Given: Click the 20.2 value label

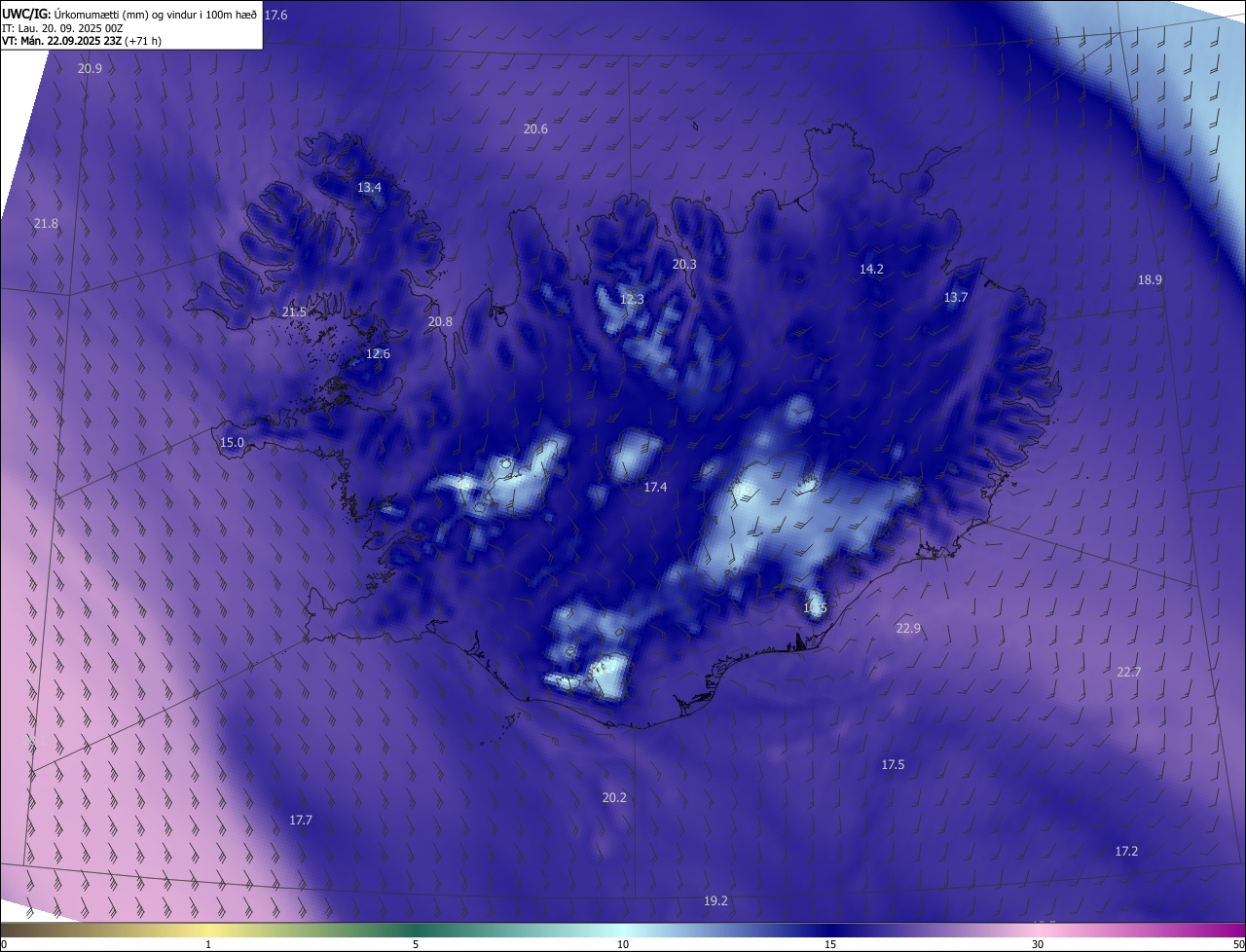Looking at the screenshot, I should point(614,797).
